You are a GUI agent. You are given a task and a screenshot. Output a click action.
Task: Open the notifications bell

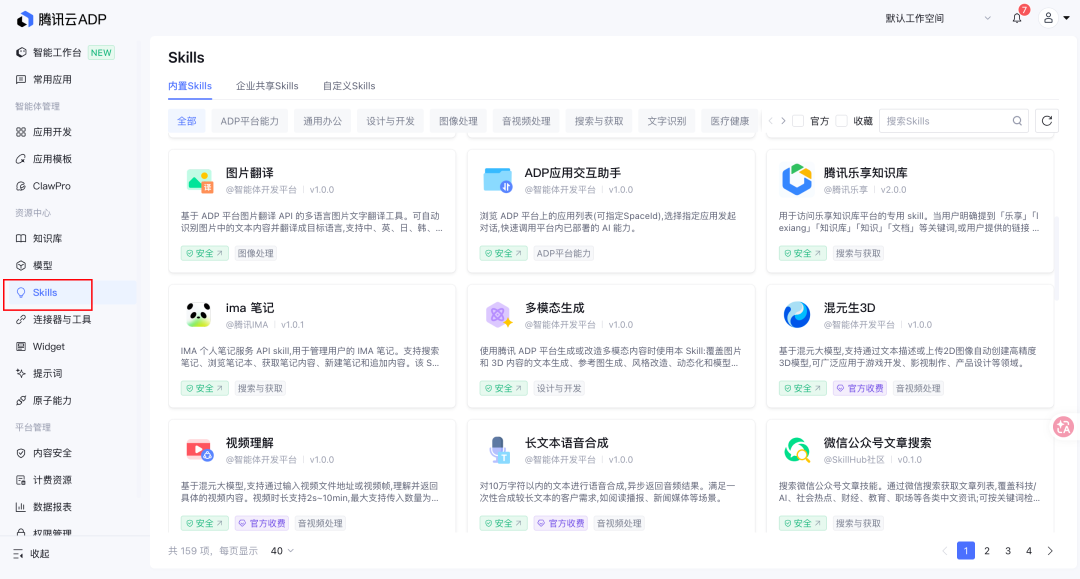[x=1017, y=19]
